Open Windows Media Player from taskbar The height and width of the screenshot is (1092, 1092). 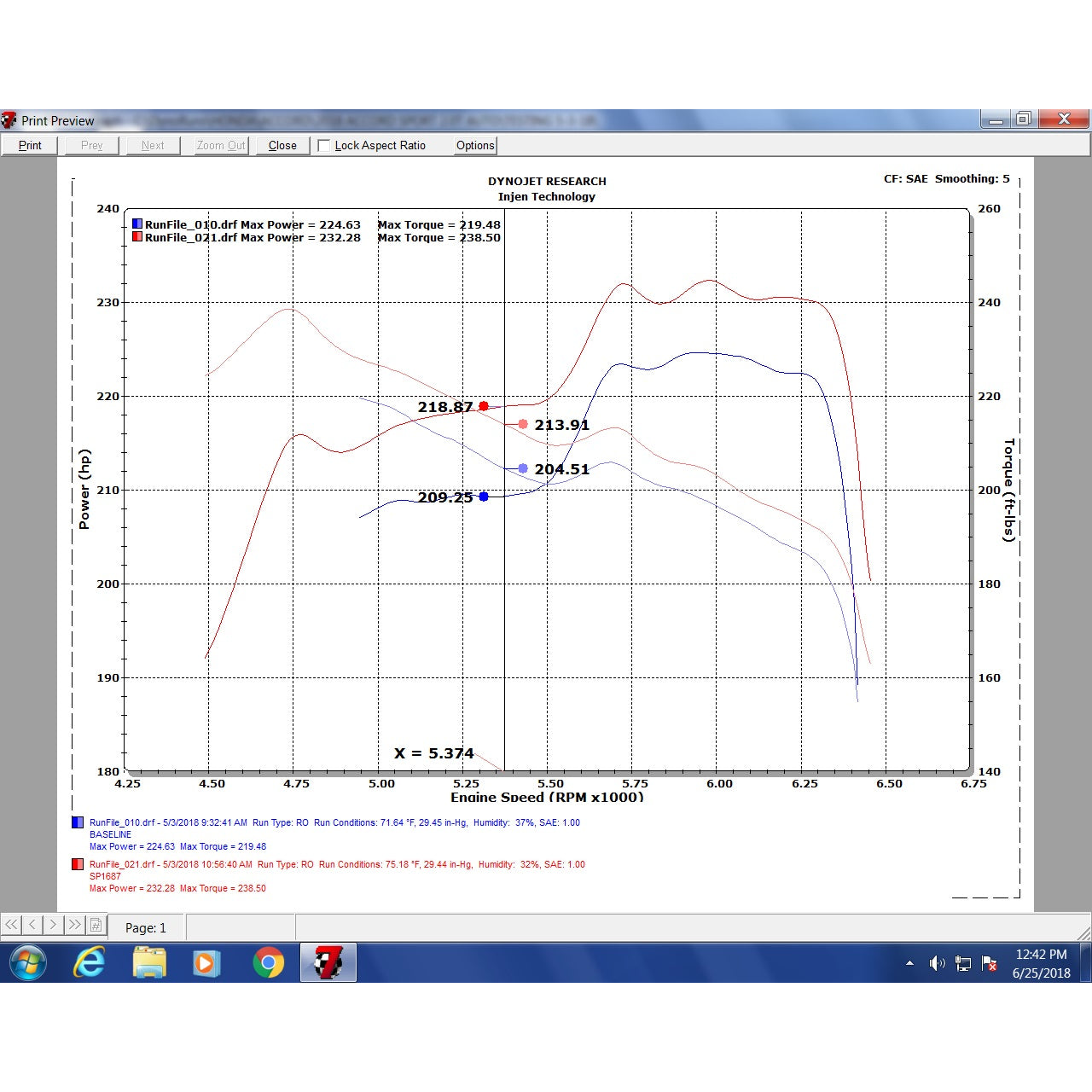click(x=206, y=963)
